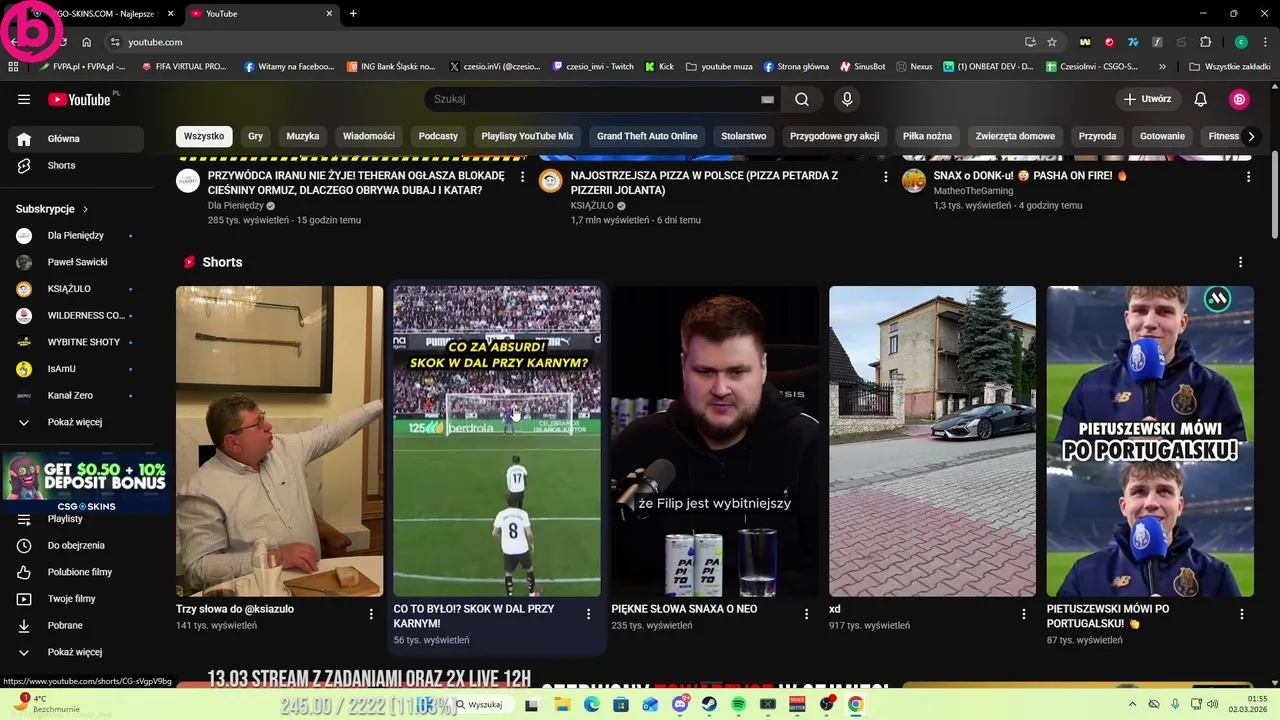Open the SKOK W DAL PRZY KARNYM short
Image resolution: width=1280 pixels, height=720 pixels.
[x=497, y=441]
